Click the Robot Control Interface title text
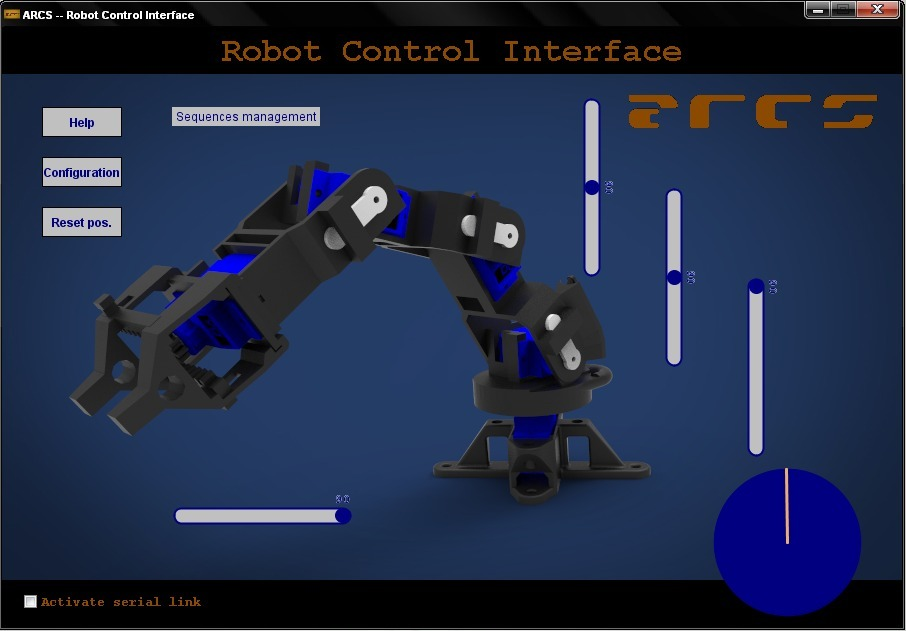 point(452,51)
